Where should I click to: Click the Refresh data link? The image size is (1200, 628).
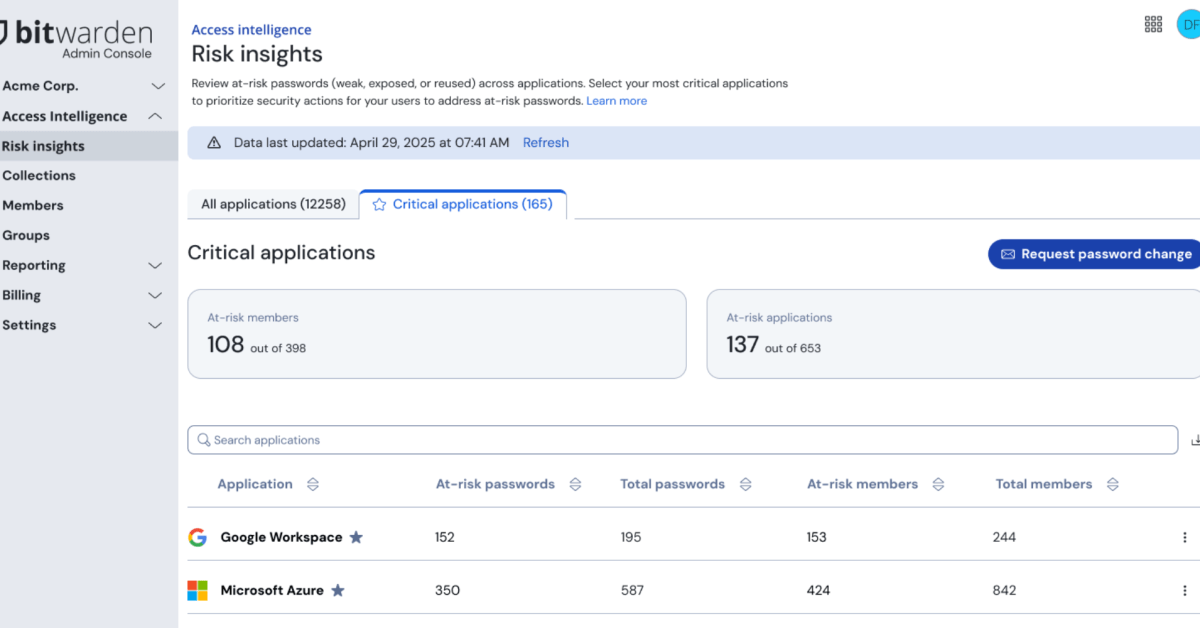545,143
